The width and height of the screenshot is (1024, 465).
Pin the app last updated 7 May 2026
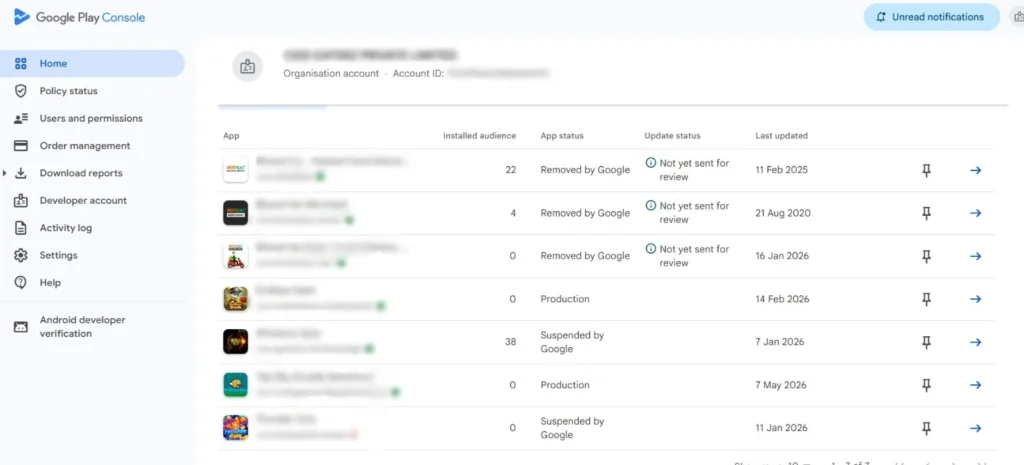[926, 385]
